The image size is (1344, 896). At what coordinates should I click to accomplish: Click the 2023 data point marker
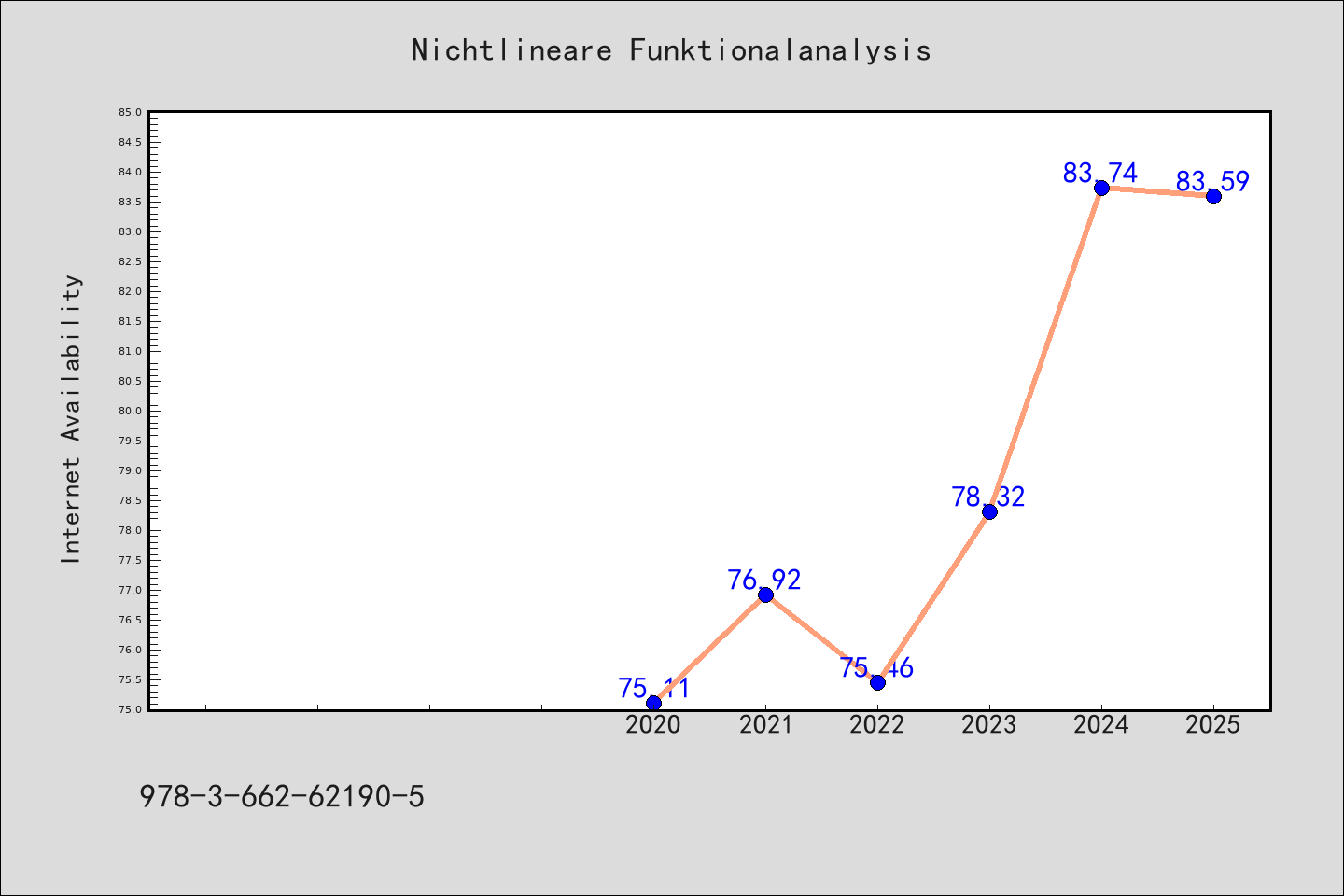(x=989, y=511)
